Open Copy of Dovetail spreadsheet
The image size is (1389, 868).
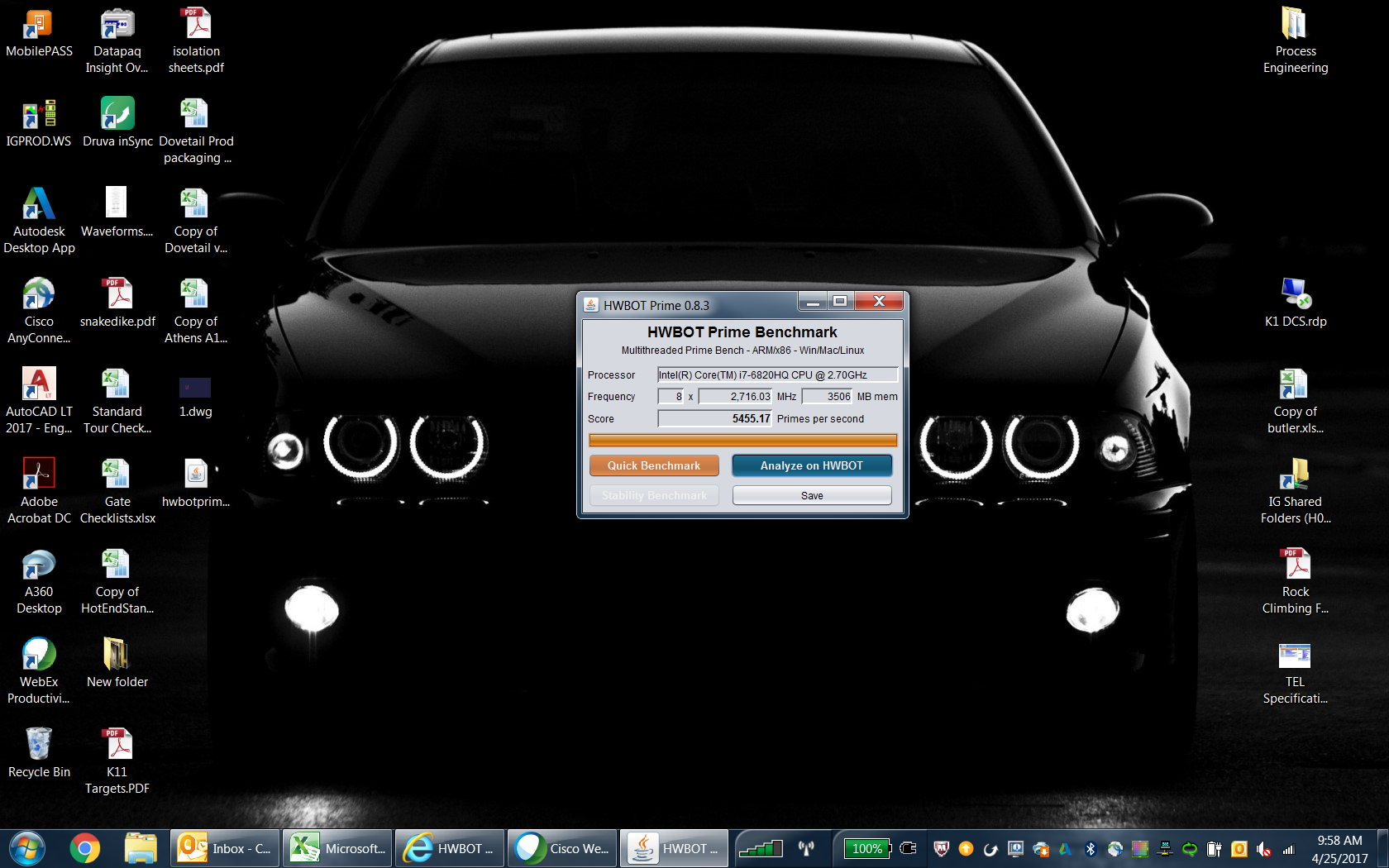coord(196,221)
